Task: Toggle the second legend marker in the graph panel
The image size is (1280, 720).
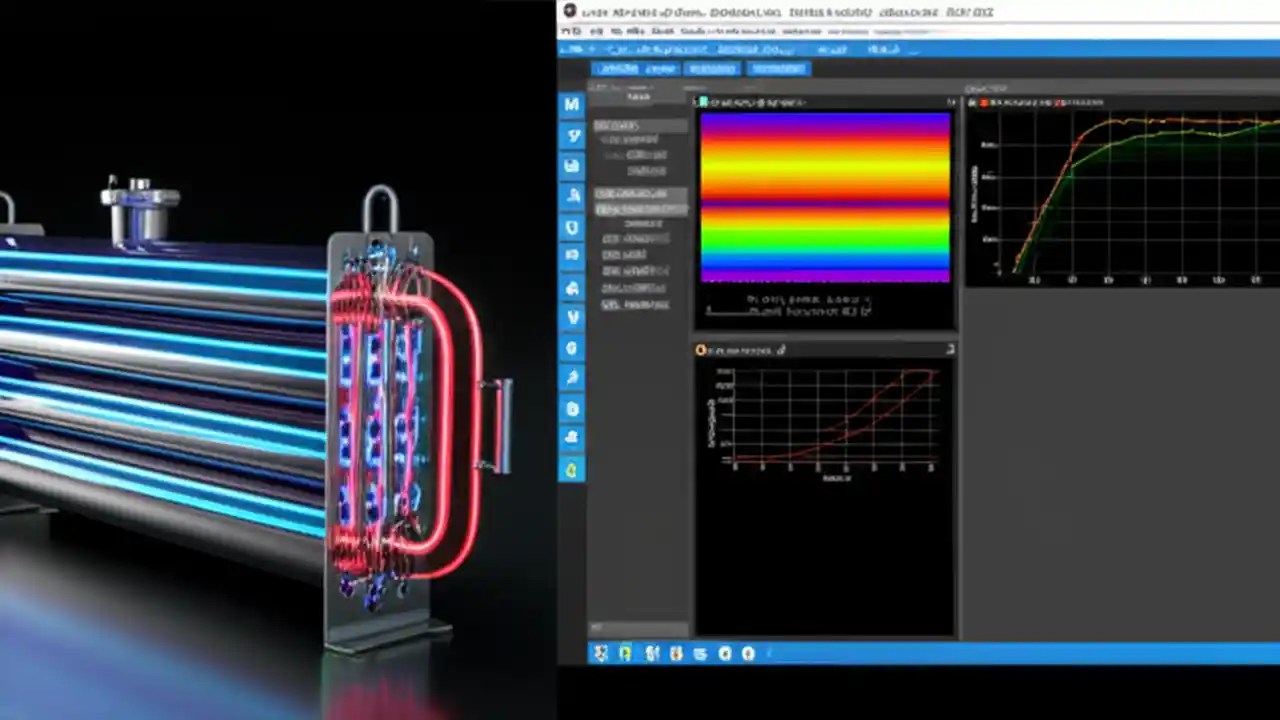Action: (x=1058, y=103)
